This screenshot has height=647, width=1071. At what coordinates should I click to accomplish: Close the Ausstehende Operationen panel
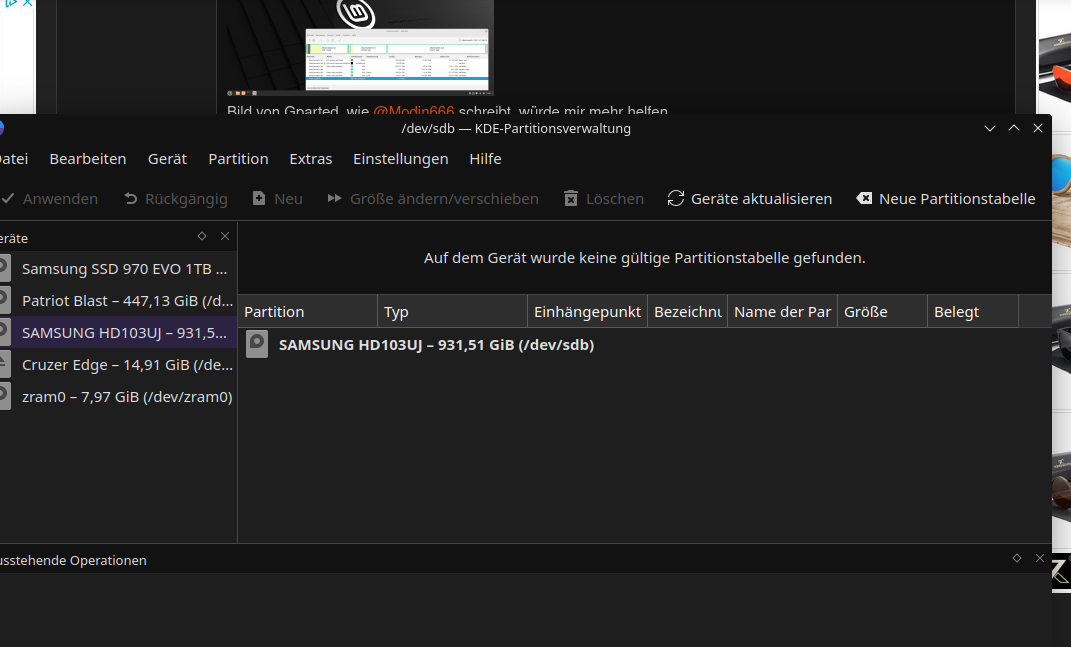1040,558
